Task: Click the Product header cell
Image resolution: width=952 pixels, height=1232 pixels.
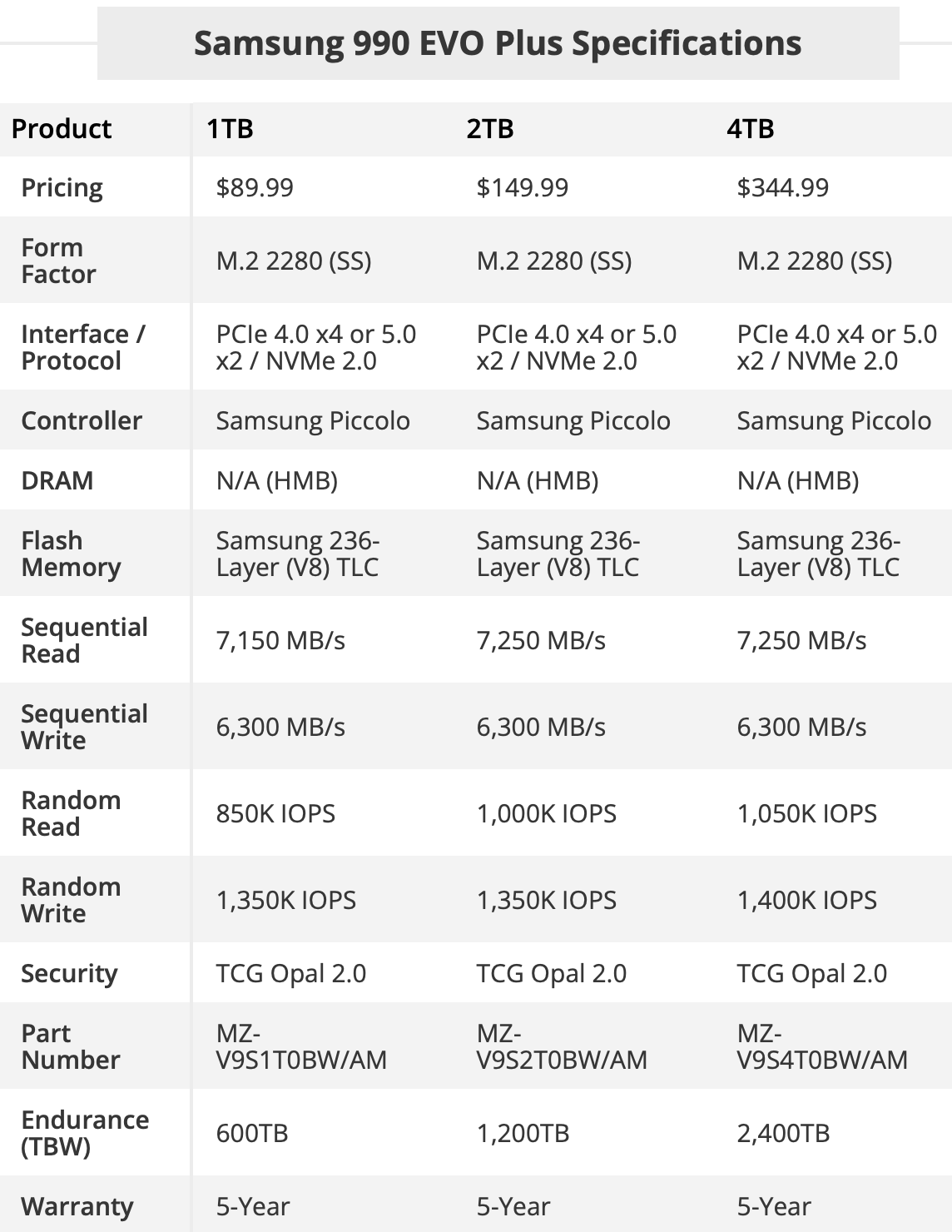Action: pyautogui.click(x=62, y=129)
